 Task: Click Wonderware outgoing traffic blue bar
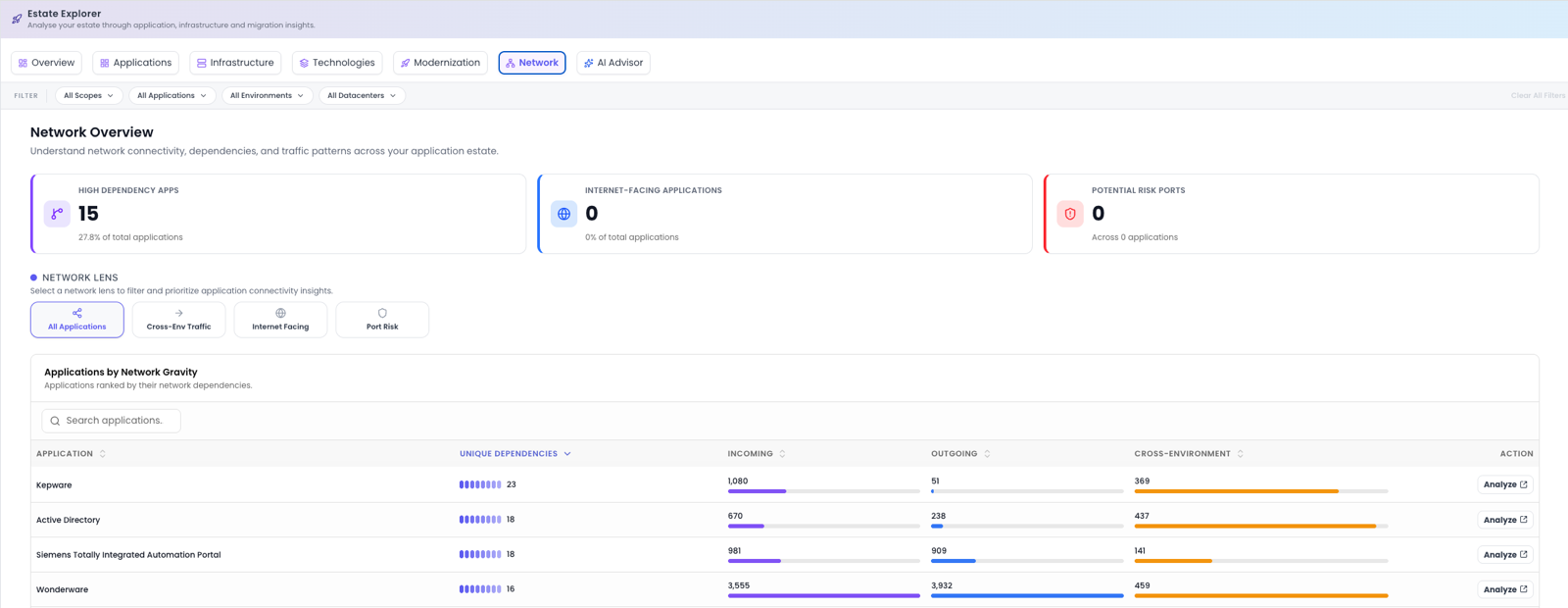(x=1027, y=595)
